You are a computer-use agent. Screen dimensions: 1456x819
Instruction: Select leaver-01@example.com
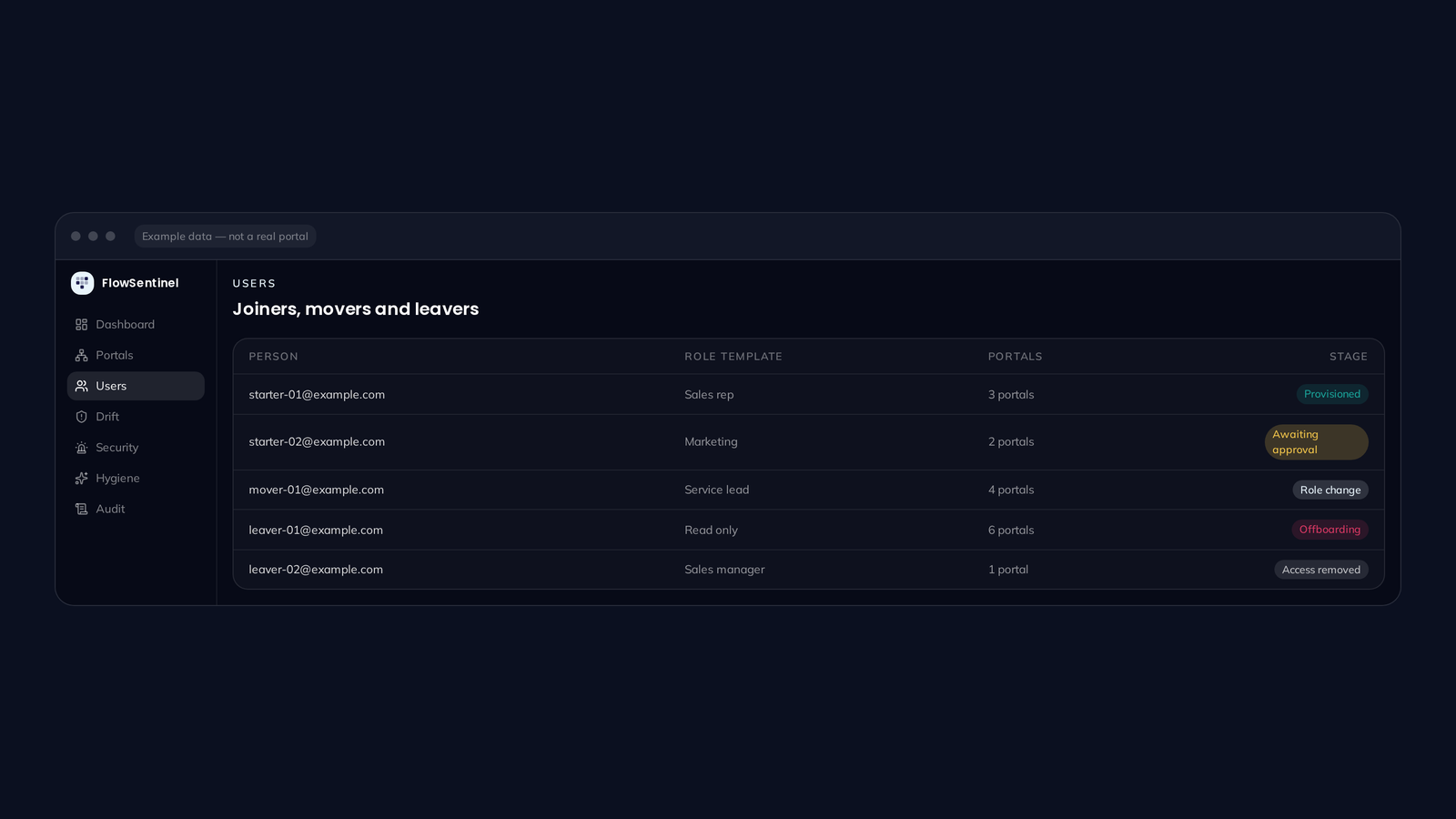pyautogui.click(x=316, y=530)
